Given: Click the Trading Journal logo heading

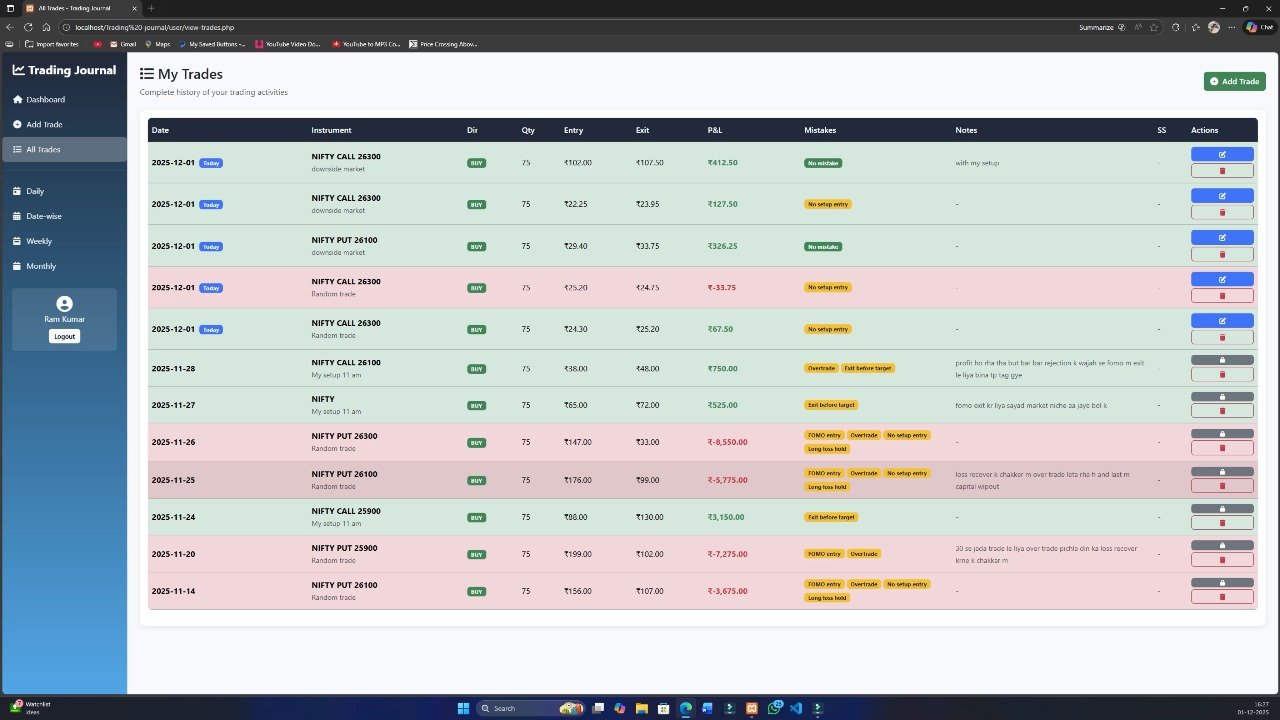Looking at the screenshot, I should pos(64,70).
